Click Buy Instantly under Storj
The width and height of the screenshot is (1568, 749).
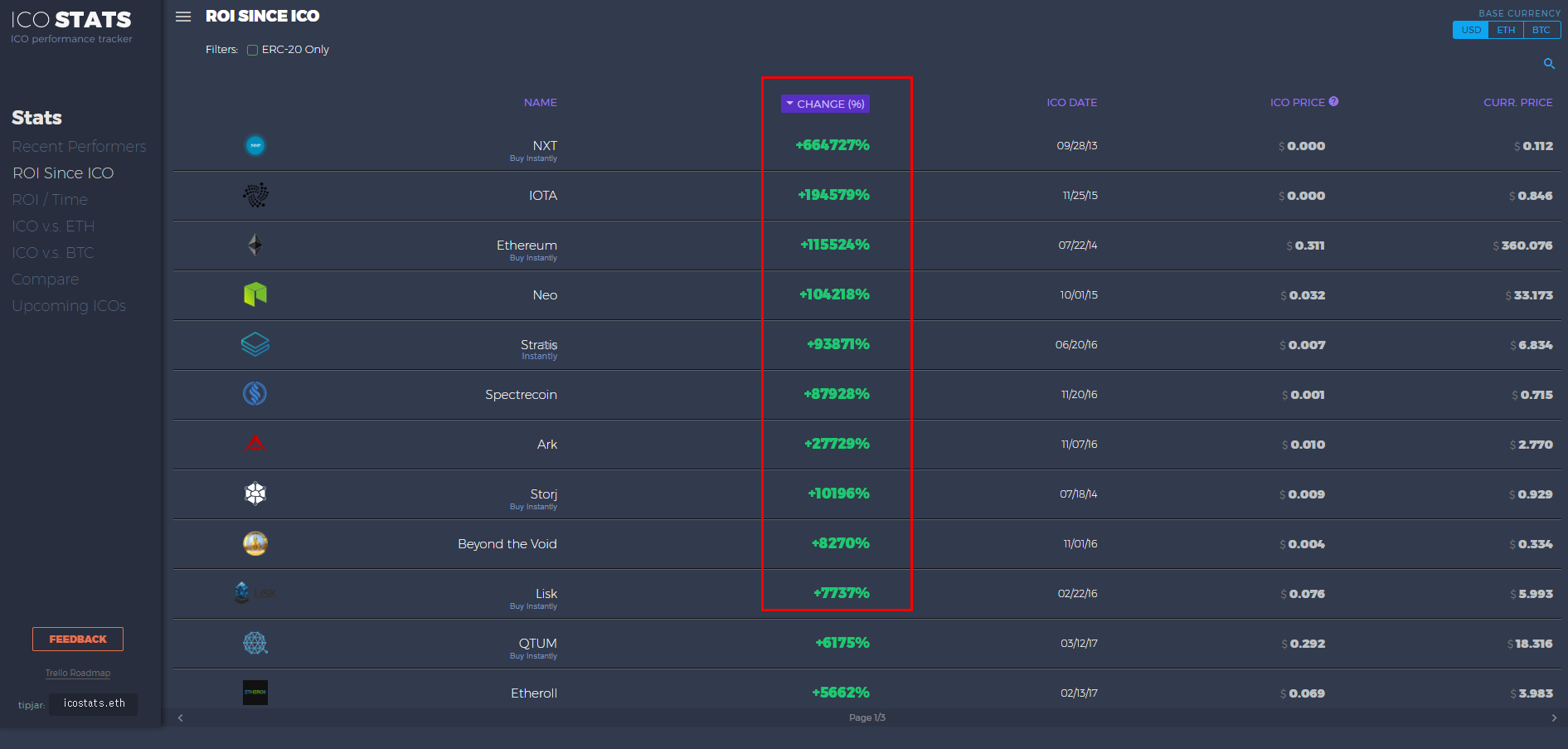pyautogui.click(x=533, y=507)
